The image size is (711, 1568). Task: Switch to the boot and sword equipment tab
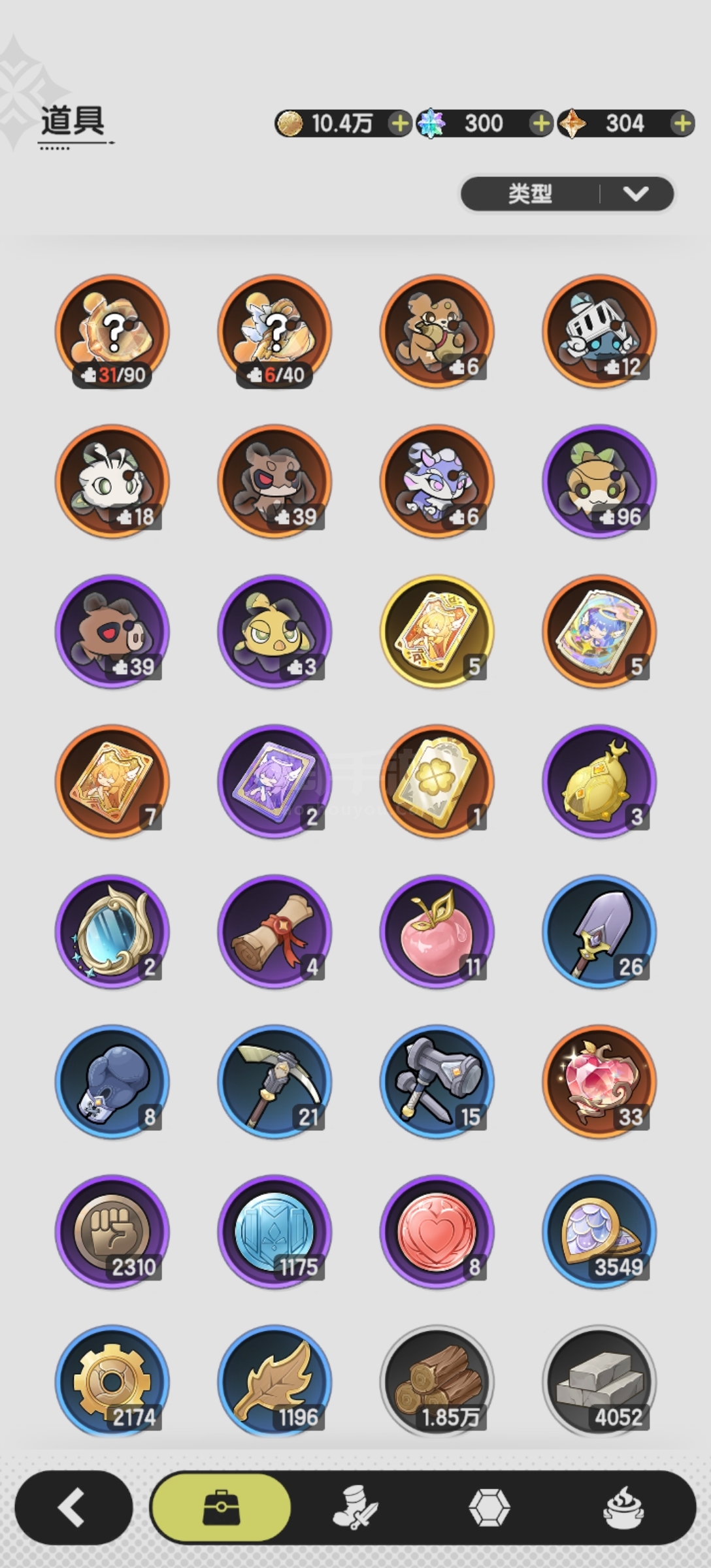click(x=354, y=1508)
